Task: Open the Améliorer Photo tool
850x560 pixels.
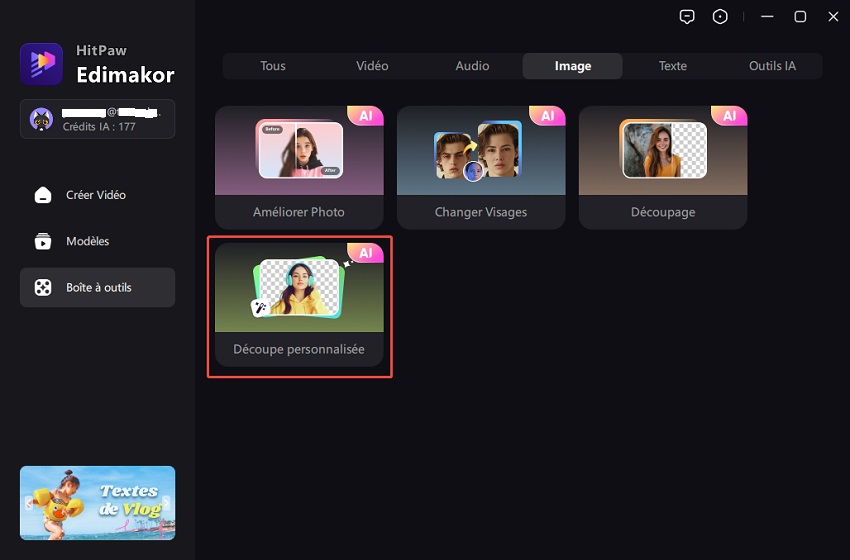Action: tap(299, 167)
